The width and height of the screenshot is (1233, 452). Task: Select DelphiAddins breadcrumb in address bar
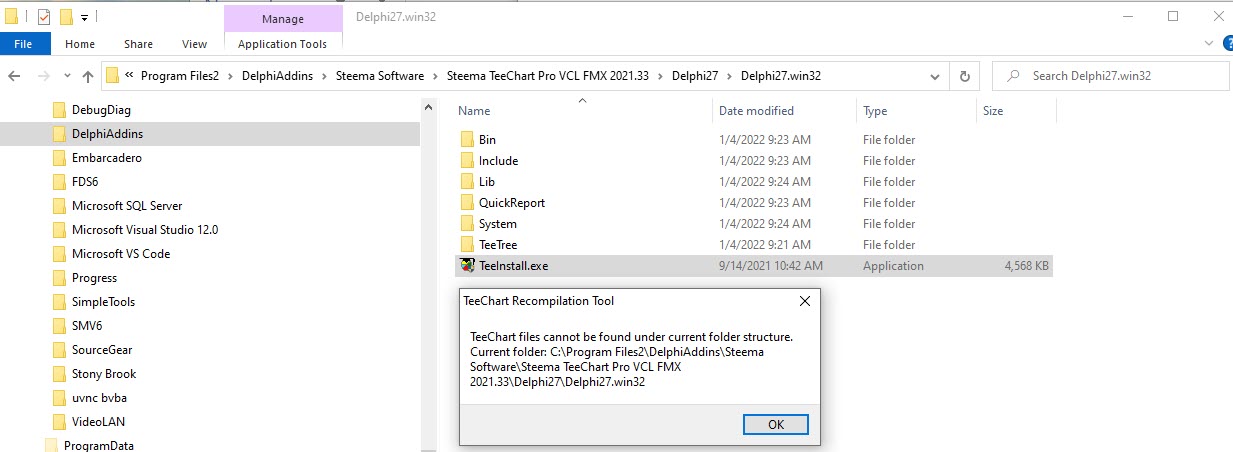click(277, 76)
